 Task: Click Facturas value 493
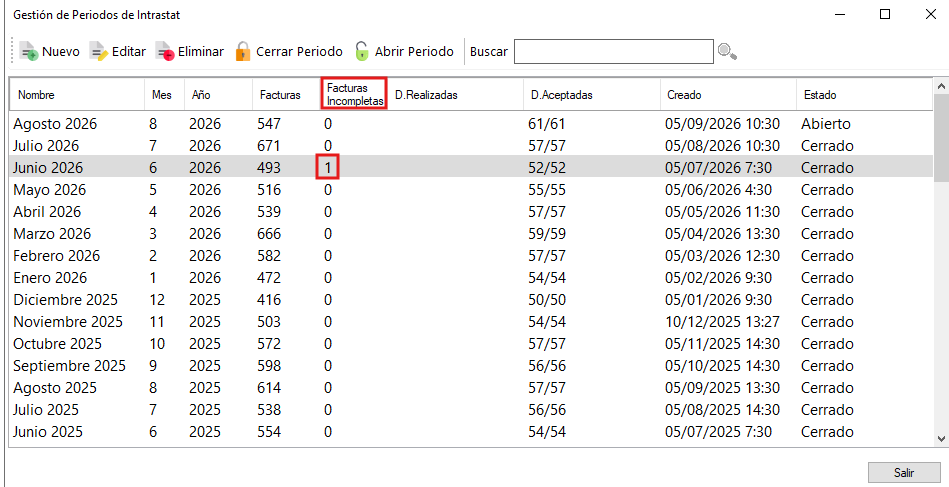[269, 168]
